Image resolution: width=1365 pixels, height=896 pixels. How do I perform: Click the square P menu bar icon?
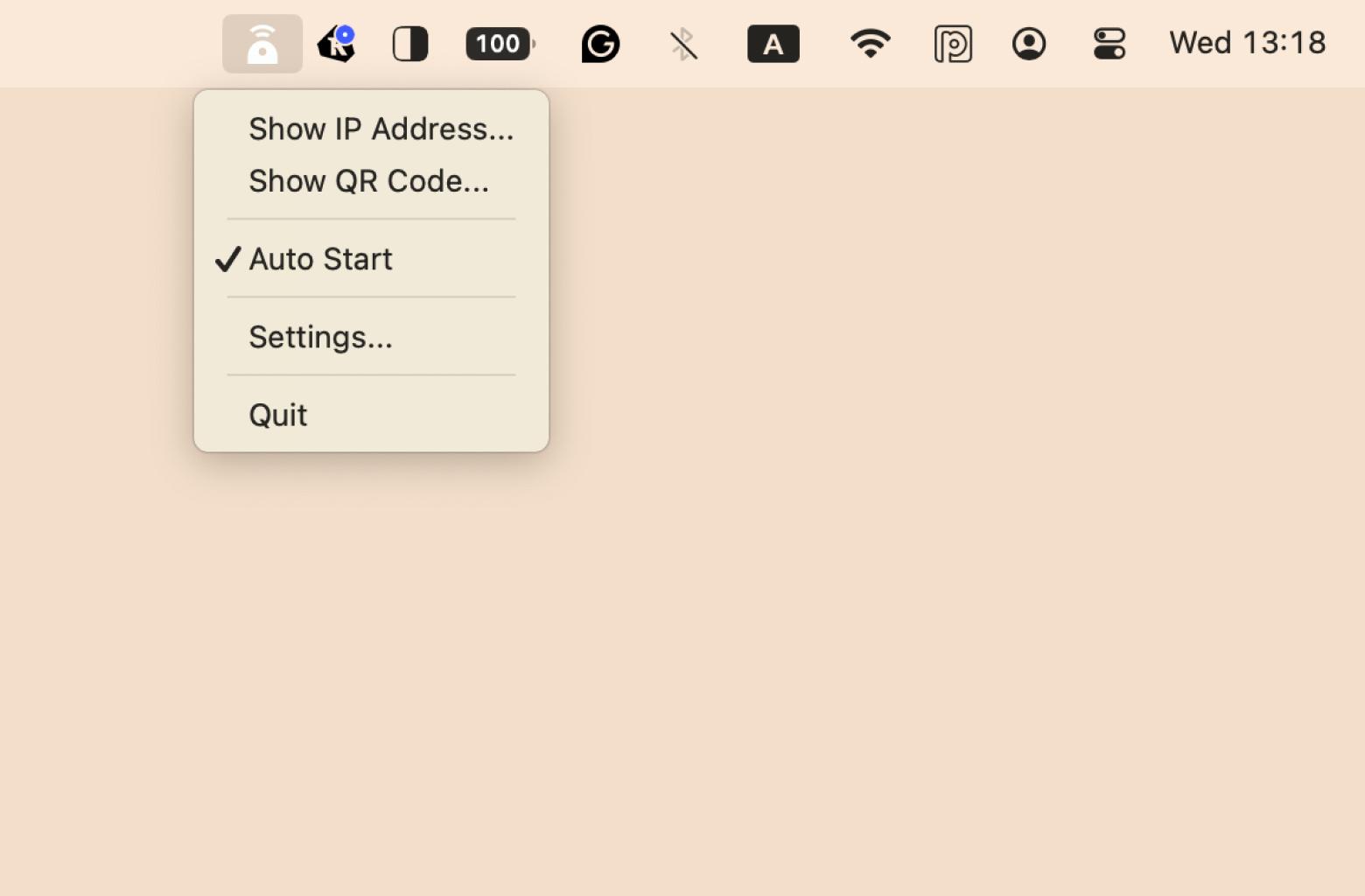953,44
